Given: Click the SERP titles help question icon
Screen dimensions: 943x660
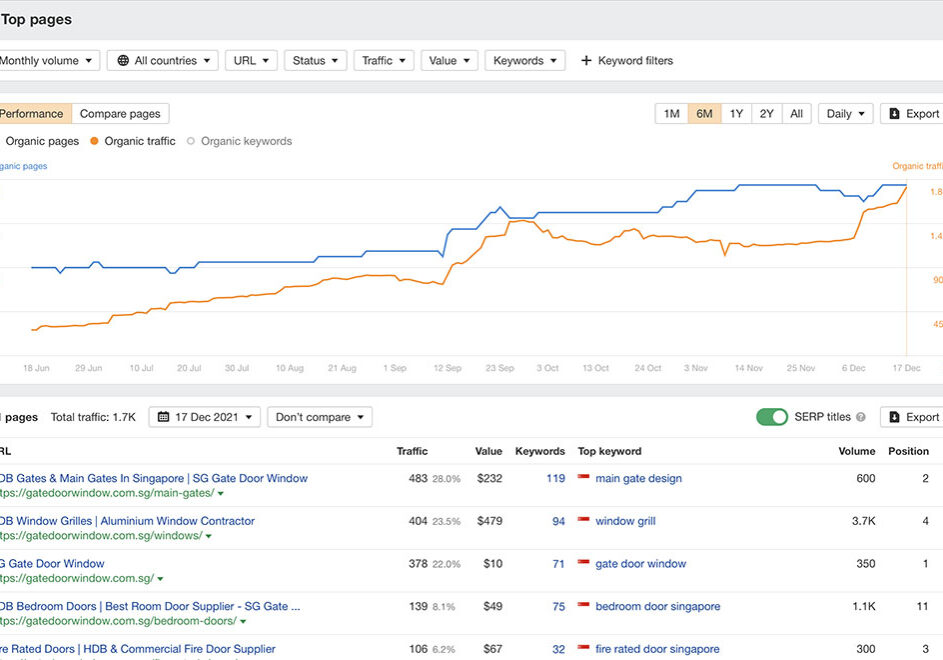Looking at the screenshot, I should pyautogui.click(x=861, y=417).
